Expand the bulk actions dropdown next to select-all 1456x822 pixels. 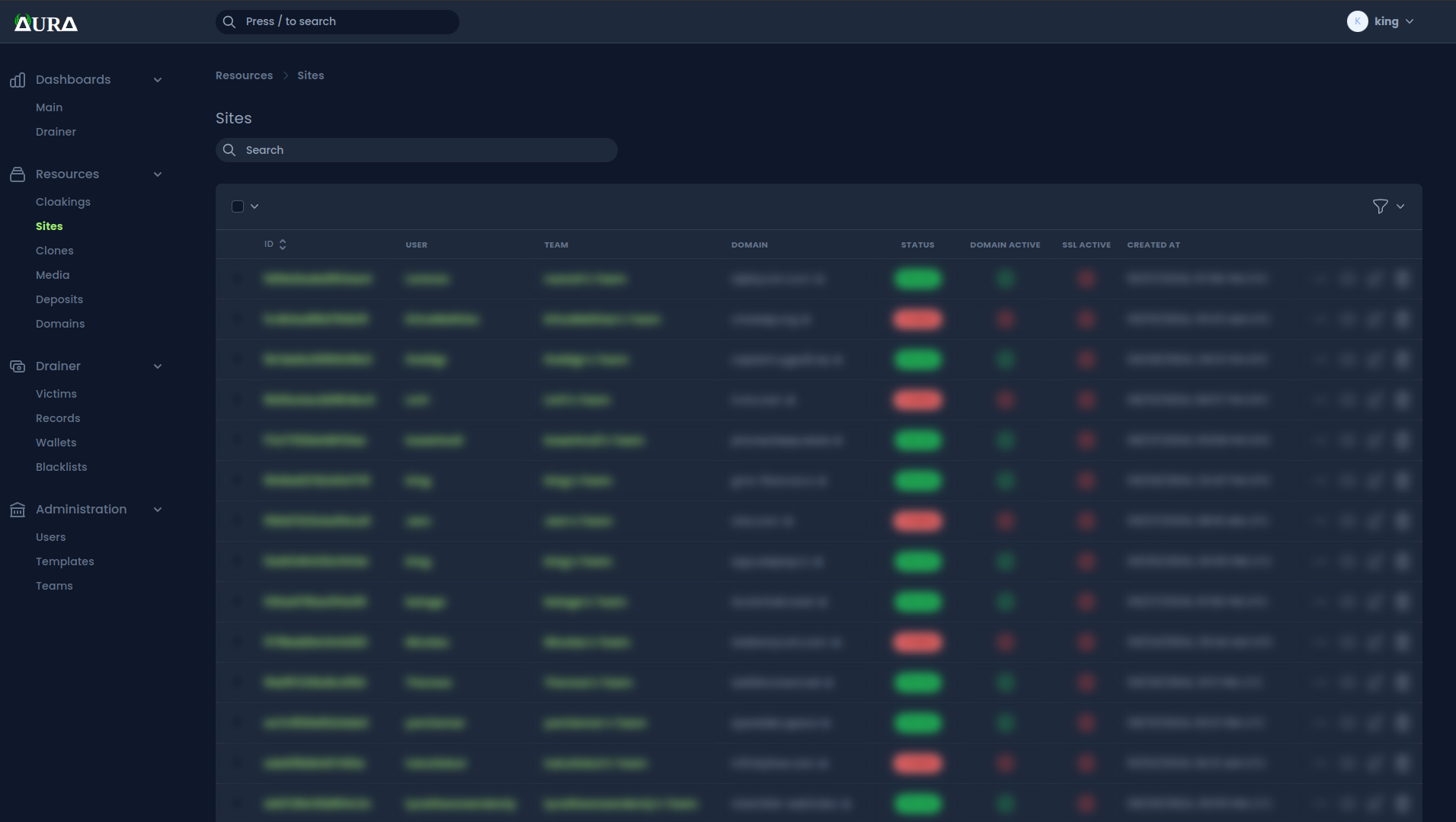click(x=254, y=206)
